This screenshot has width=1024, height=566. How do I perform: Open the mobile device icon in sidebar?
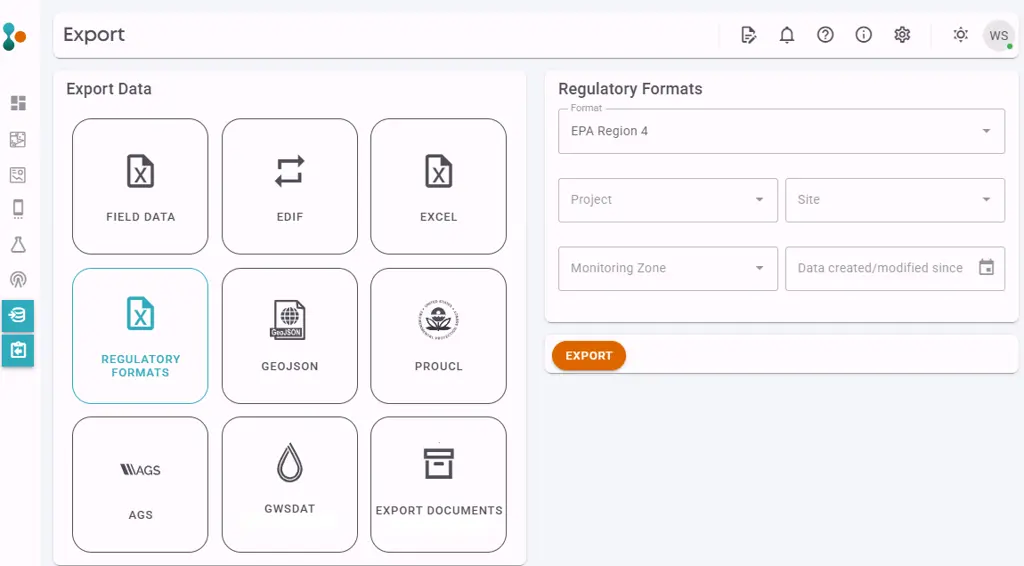pyautogui.click(x=18, y=209)
